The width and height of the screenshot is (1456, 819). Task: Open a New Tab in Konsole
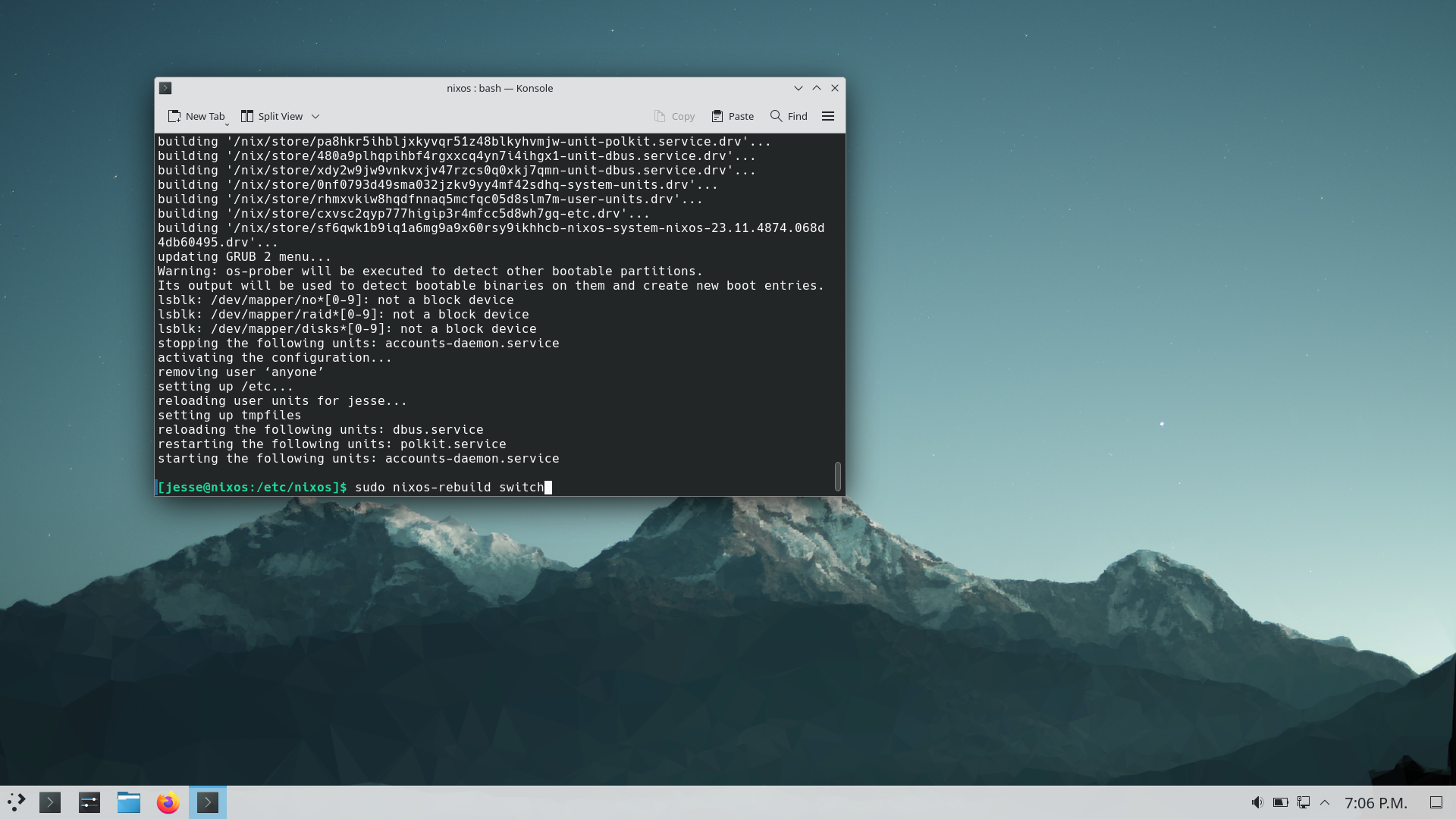pyautogui.click(x=196, y=116)
